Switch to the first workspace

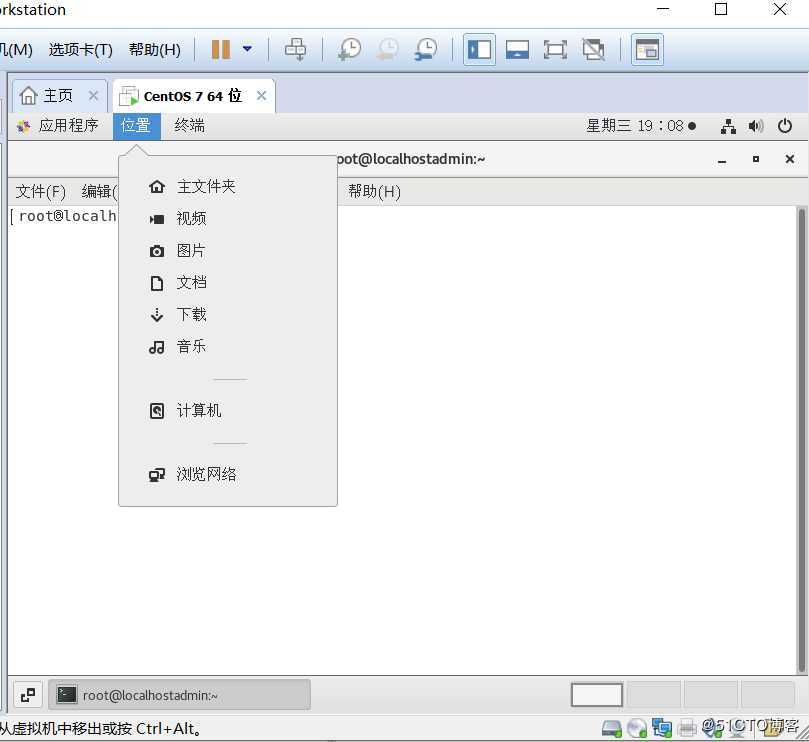tap(596, 695)
